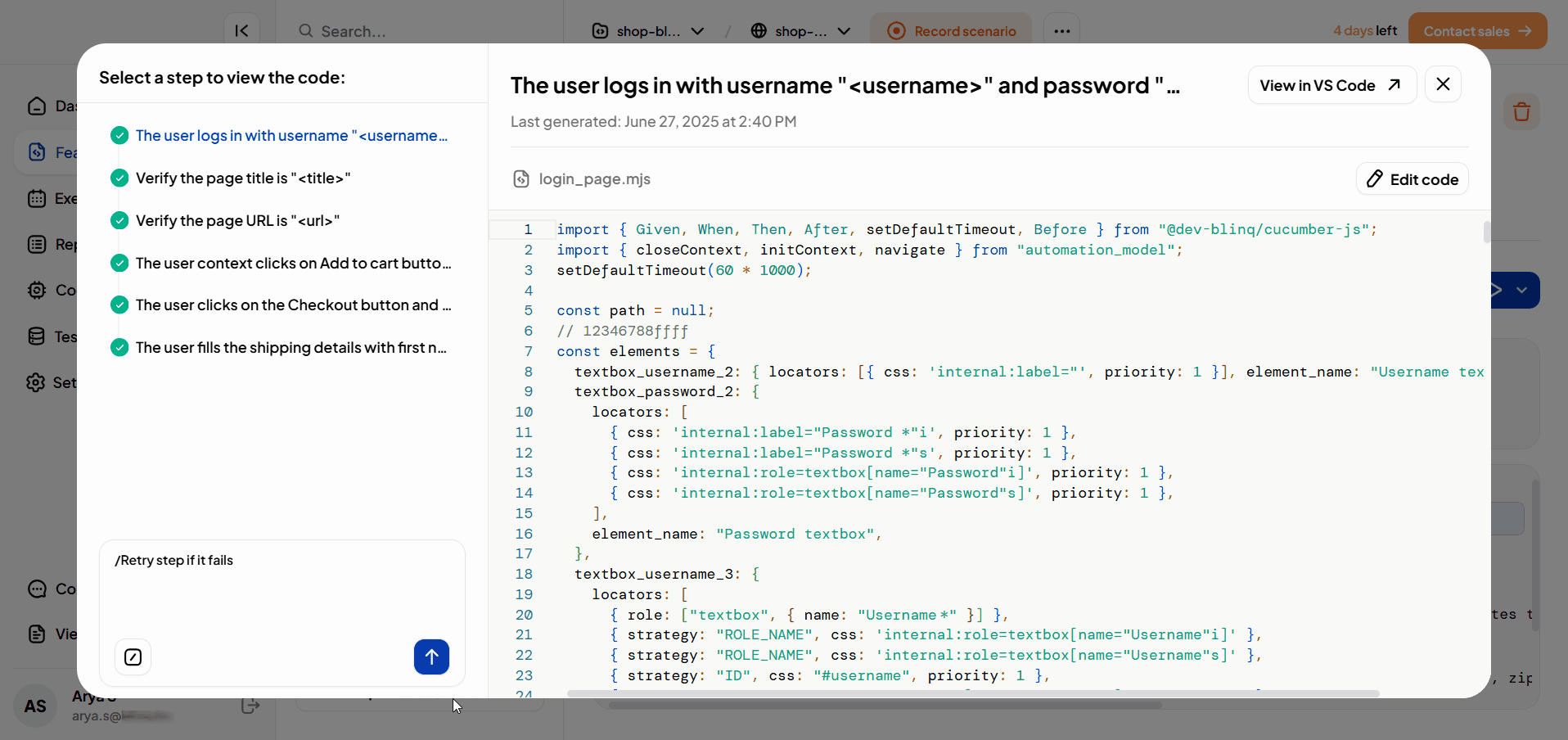Select step "Verify the page URL is <url>"
Image resolution: width=1568 pixels, height=740 pixels.
coord(237,221)
